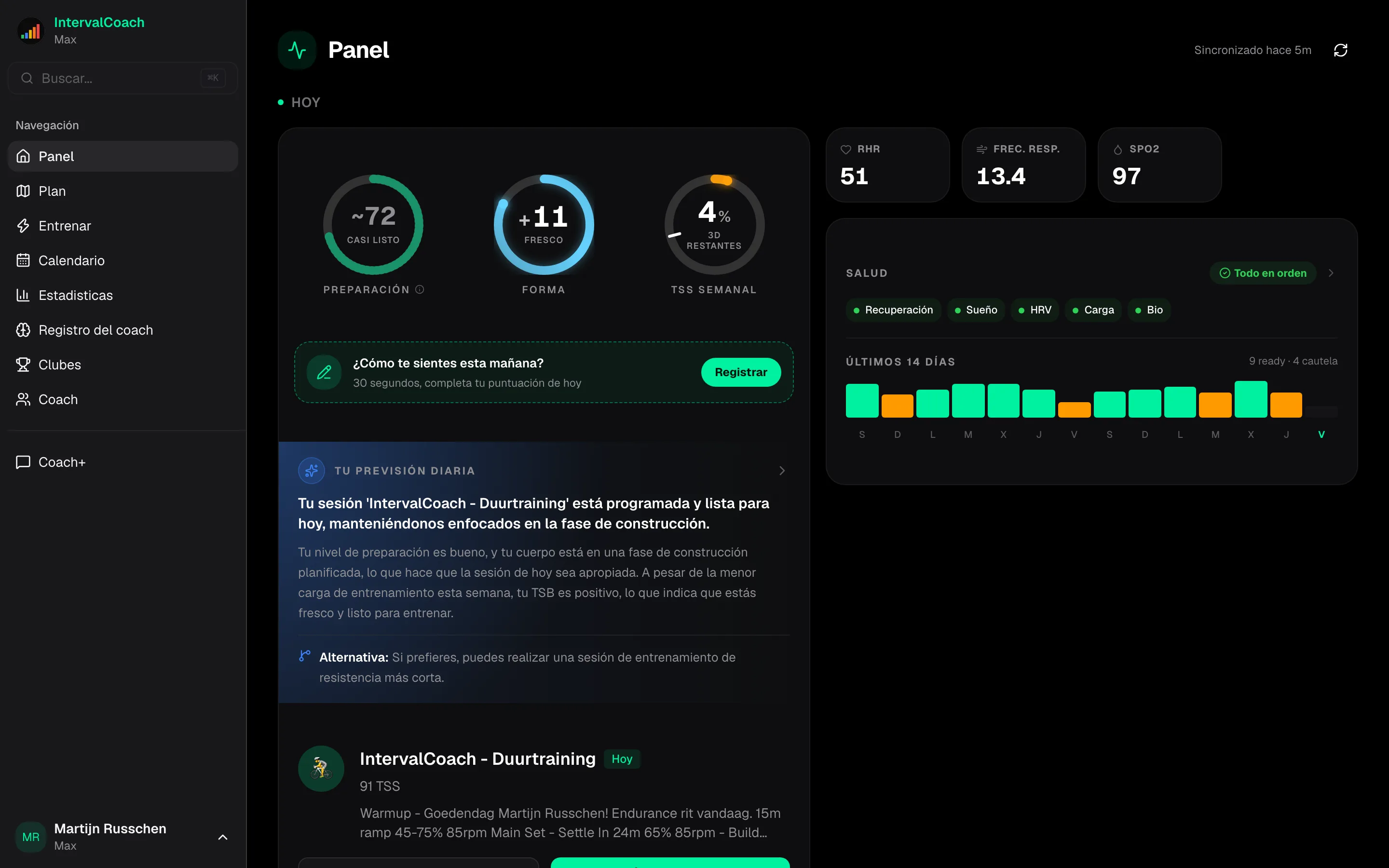Click the Registrar button
The image size is (1389, 868).
click(741, 372)
